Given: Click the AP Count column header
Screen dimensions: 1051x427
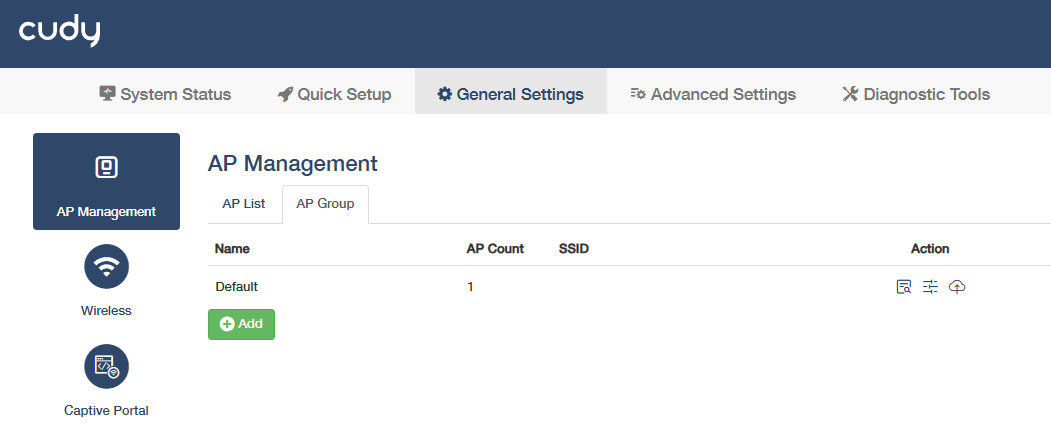Looking at the screenshot, I should tap(495, 248).
